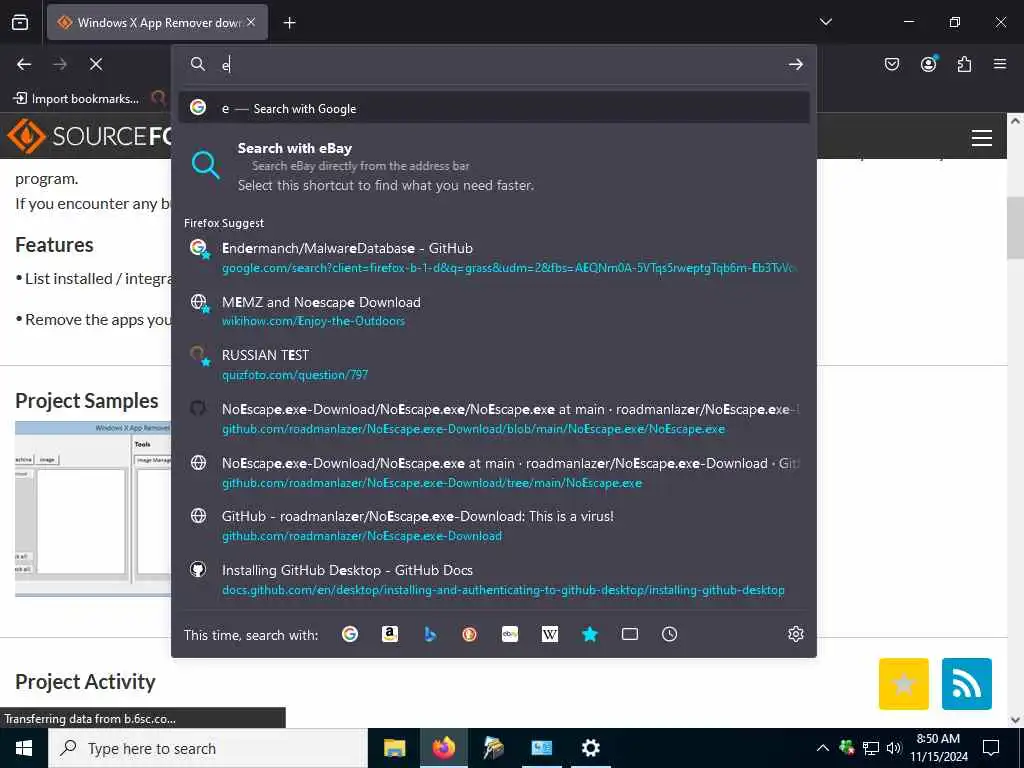Click the Go arrow in address bar
This screenshot has width=1024, height=768.
(x=795, y=64)
